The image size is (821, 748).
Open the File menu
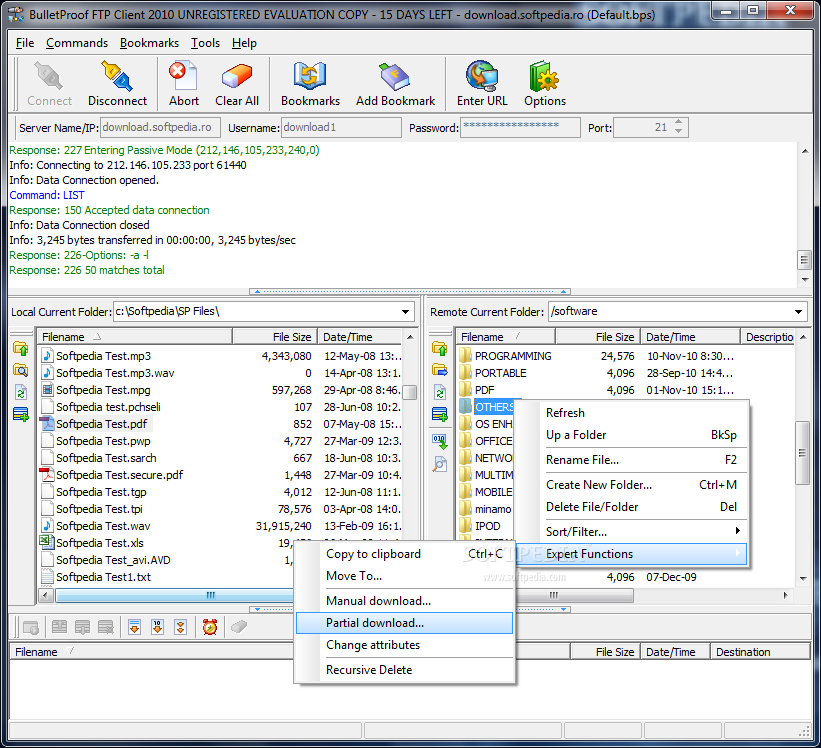tap(25, 43)
